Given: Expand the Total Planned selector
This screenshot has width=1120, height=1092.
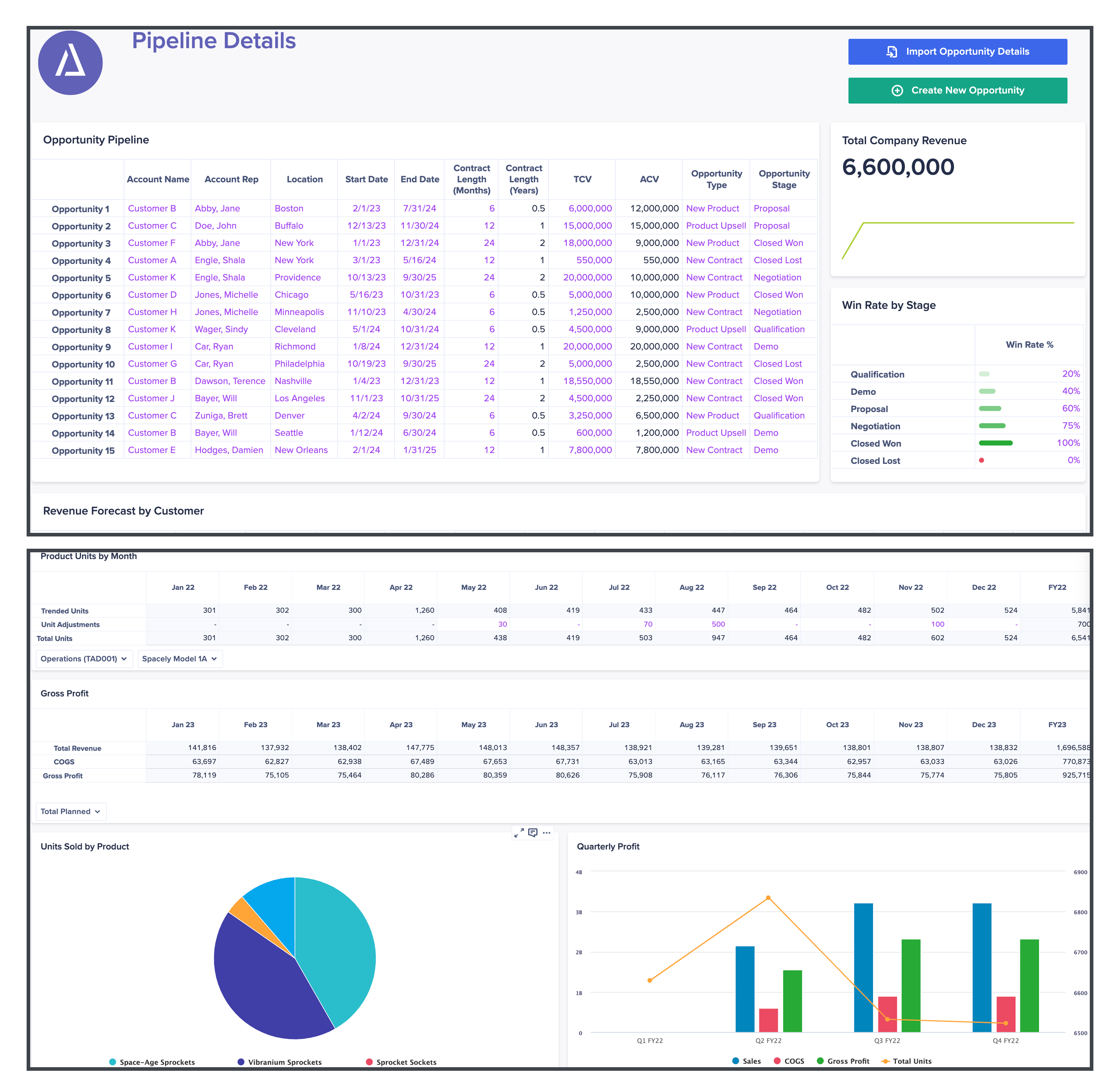Looking at the screenshot, I should pyautogui.click(x=70, y=811).
